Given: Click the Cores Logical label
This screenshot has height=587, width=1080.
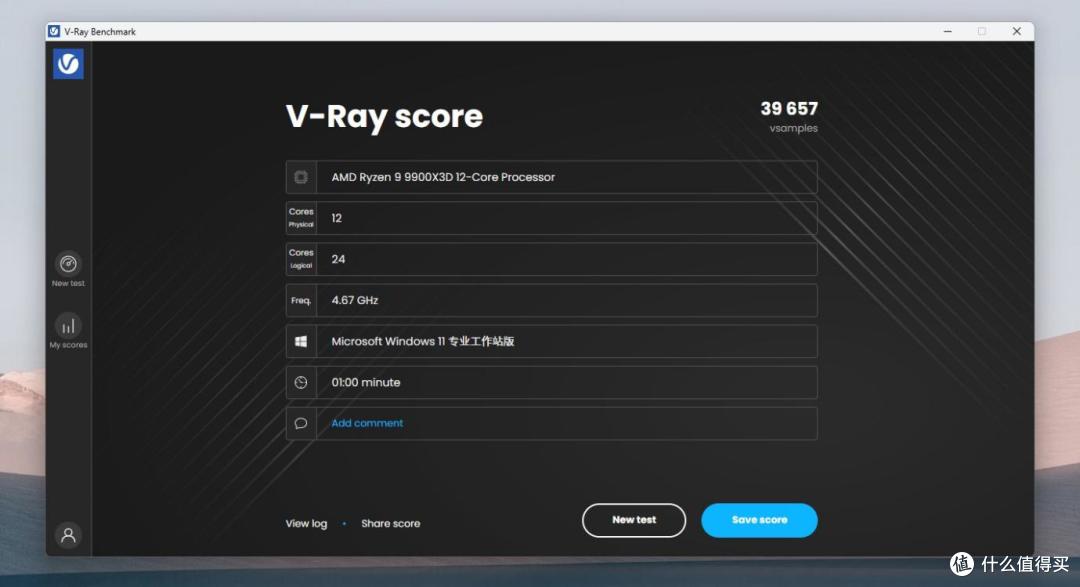Looking at the screenshot, I should tap(301, 259).
